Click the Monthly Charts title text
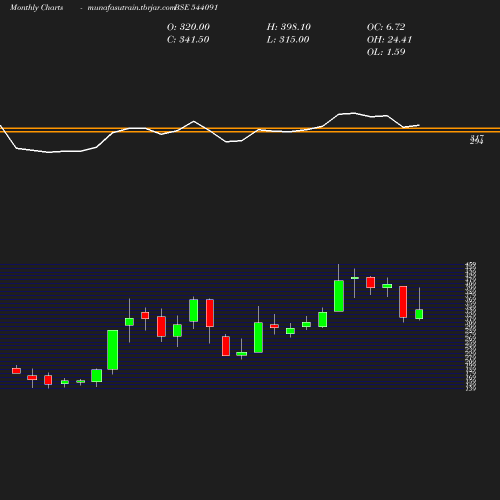 [36, 8]
